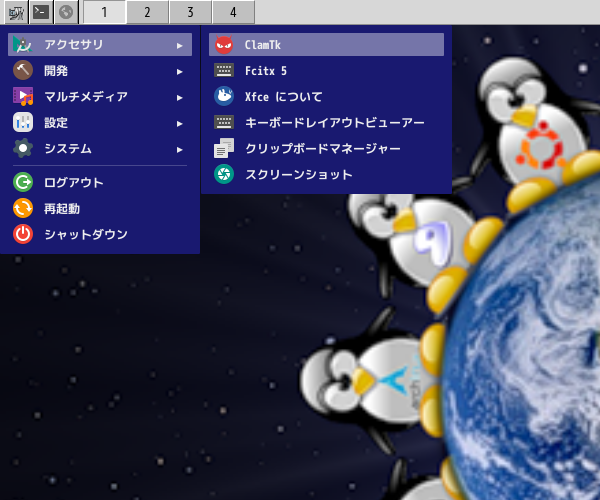Screen dimensions: 600x500
Task: Switch to workspace 2
Action: click(147, 12)
